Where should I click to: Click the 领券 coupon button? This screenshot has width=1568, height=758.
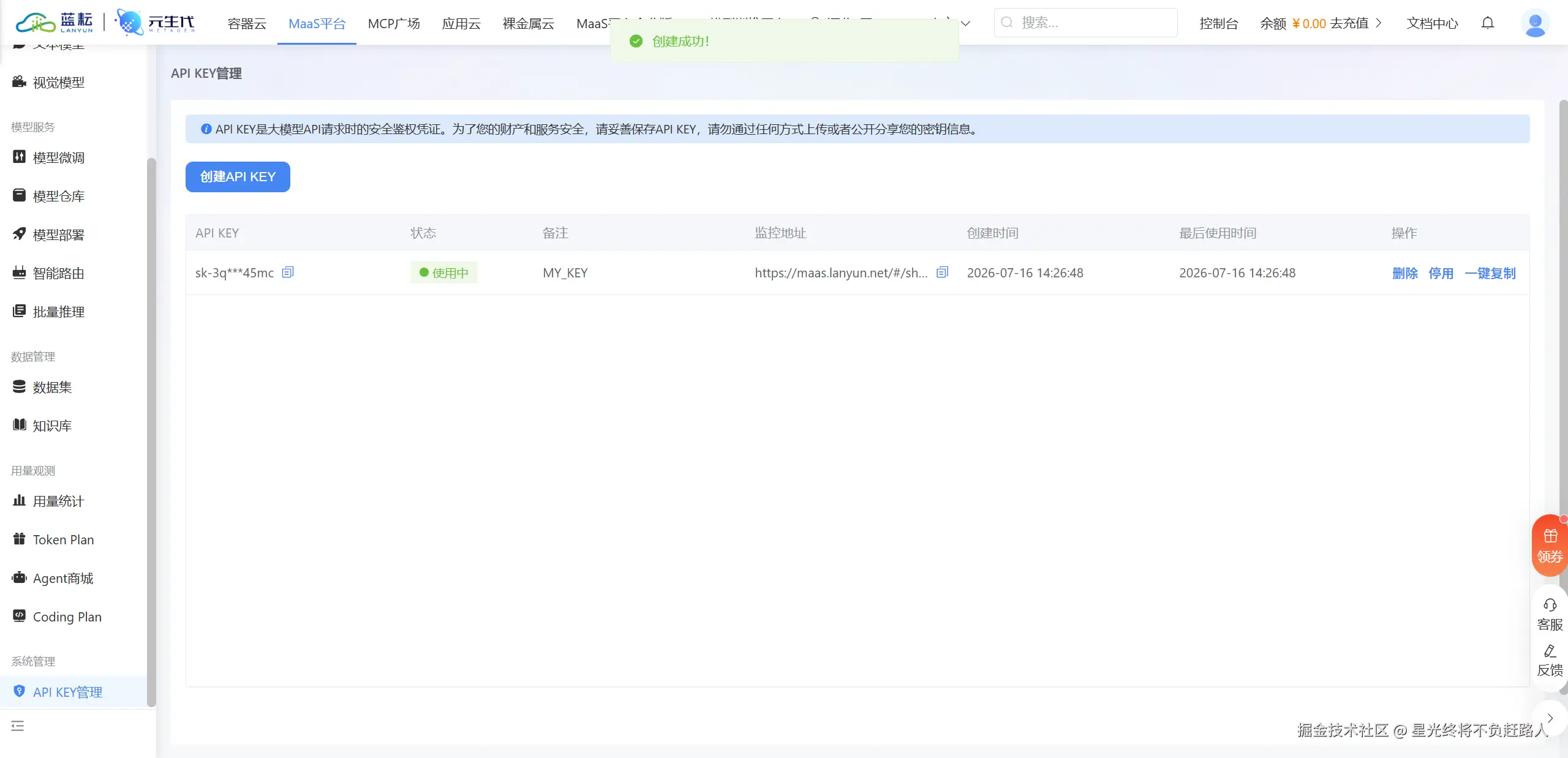click(x=1550, y=546)
